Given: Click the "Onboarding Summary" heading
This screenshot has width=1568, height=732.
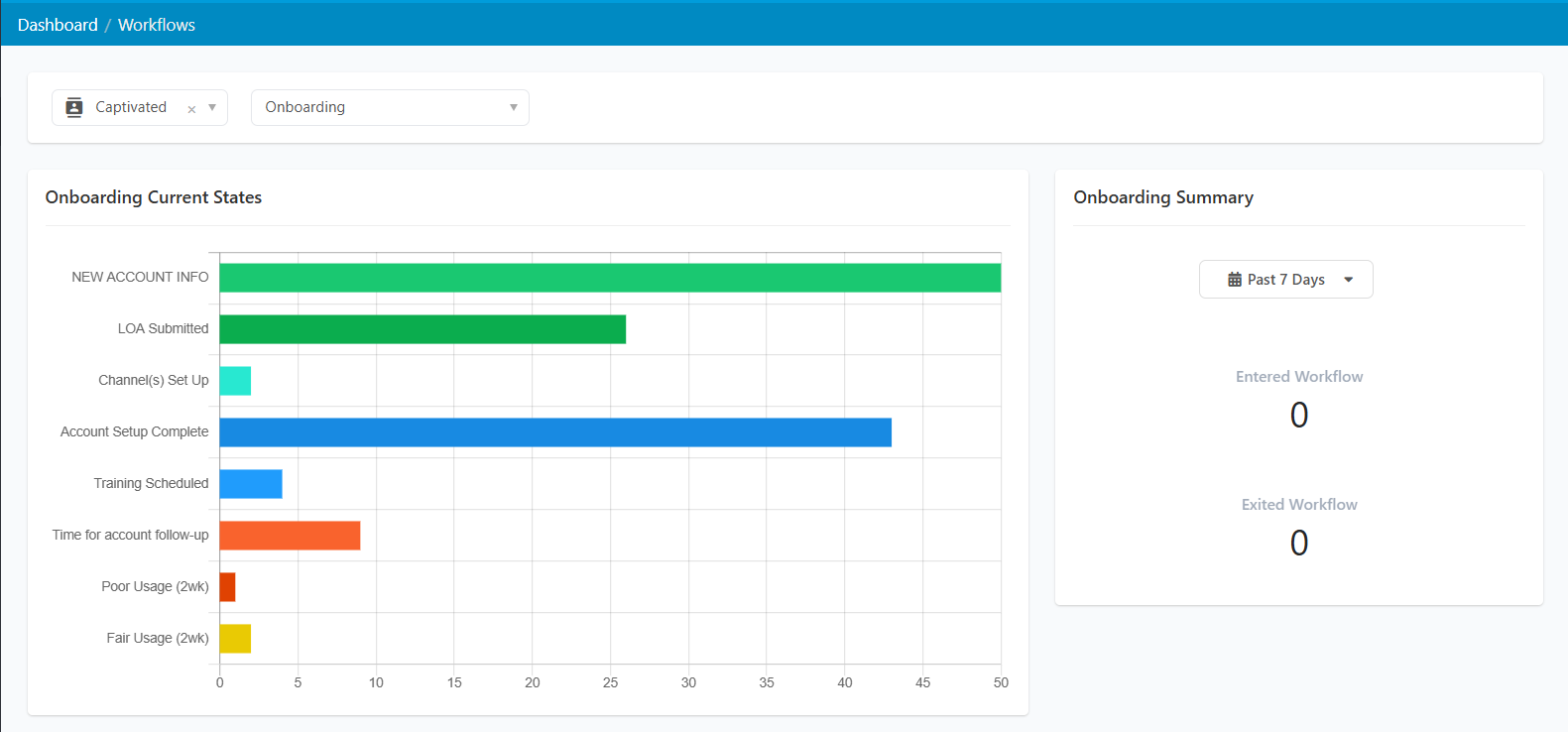Looking at the screenshot, I should 1163,197.
